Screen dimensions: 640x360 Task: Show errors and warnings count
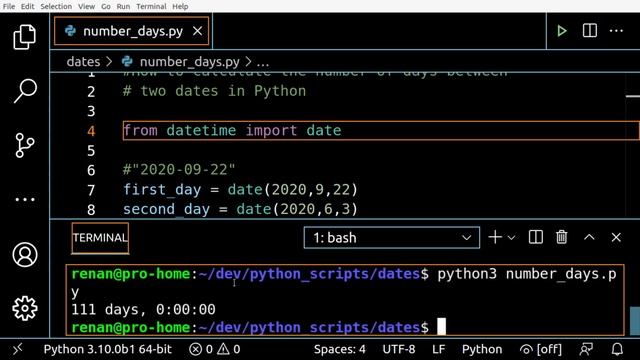click(215, 349)
